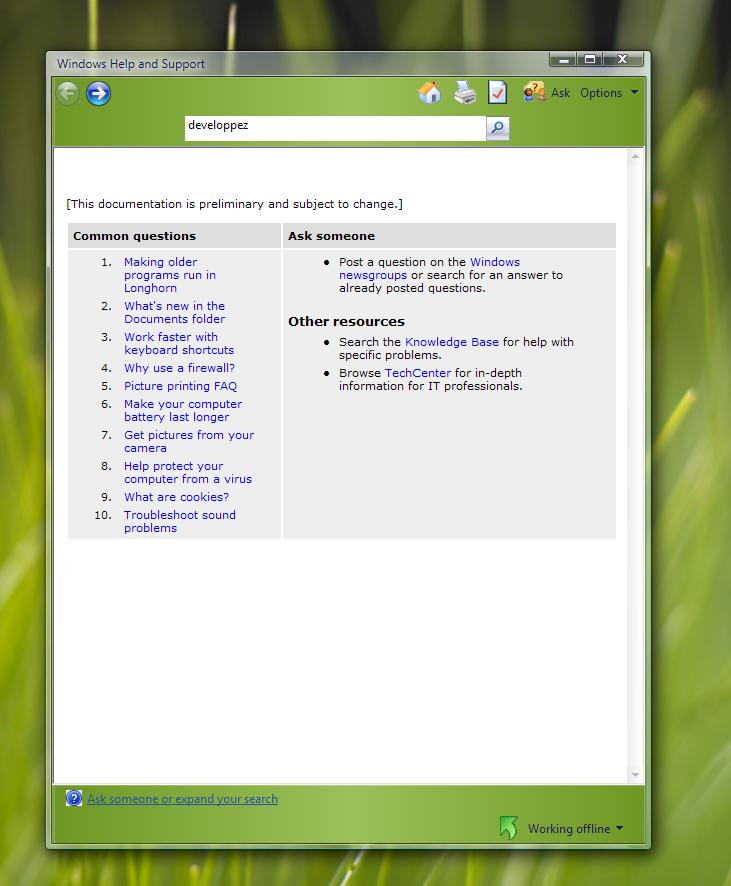The image size is (731, 886).
Task: Click the Back arrow button
Action: pyautogui.click(x=68, y=94)
